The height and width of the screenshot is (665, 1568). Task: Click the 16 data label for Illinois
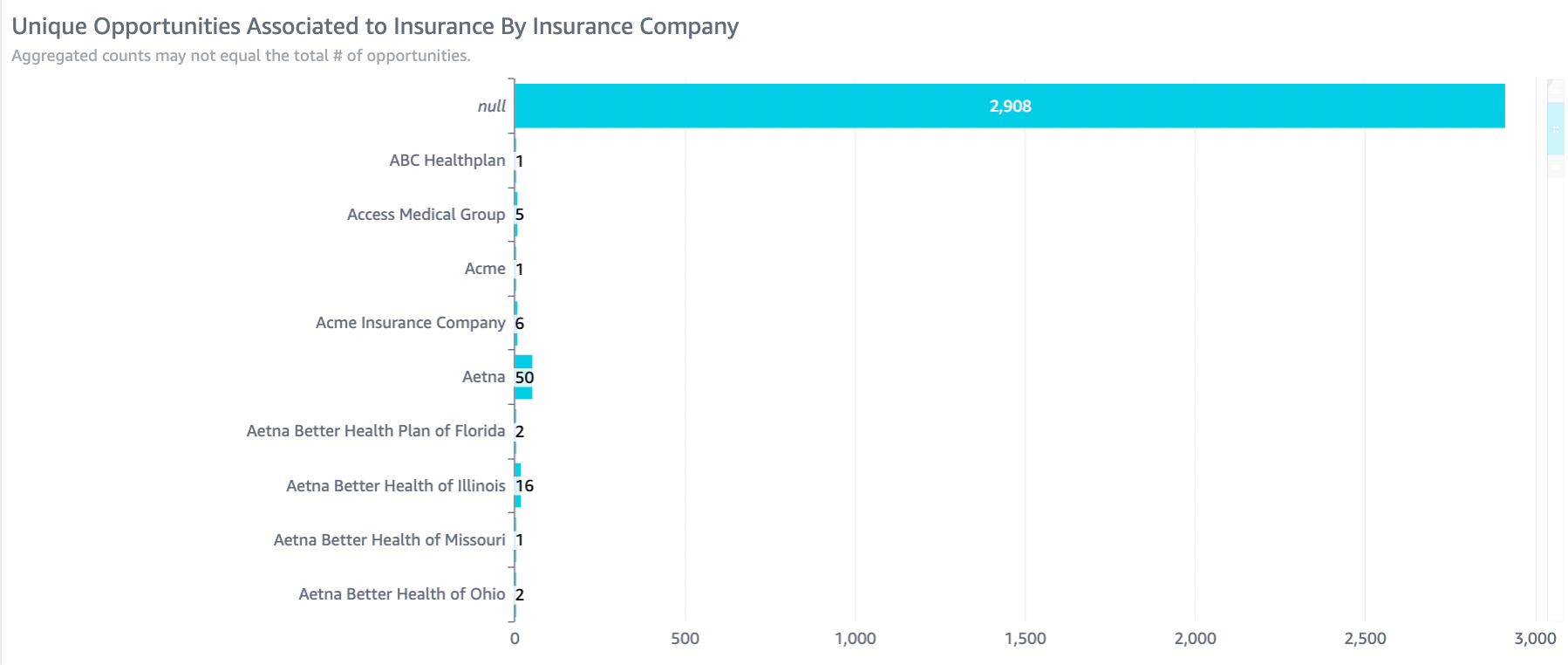525,486
